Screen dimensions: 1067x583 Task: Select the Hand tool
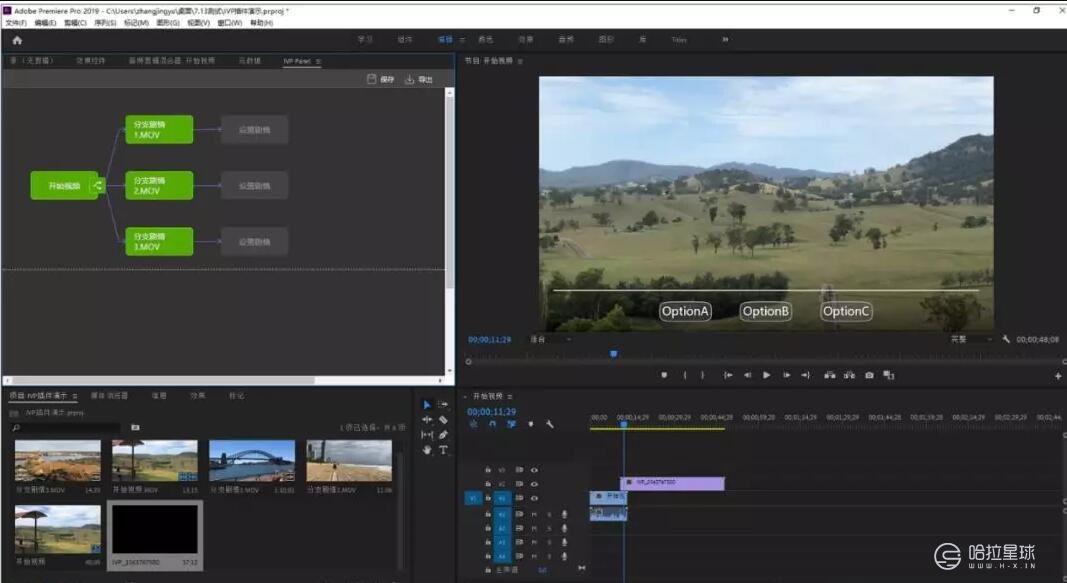click(x=427, y=450)
